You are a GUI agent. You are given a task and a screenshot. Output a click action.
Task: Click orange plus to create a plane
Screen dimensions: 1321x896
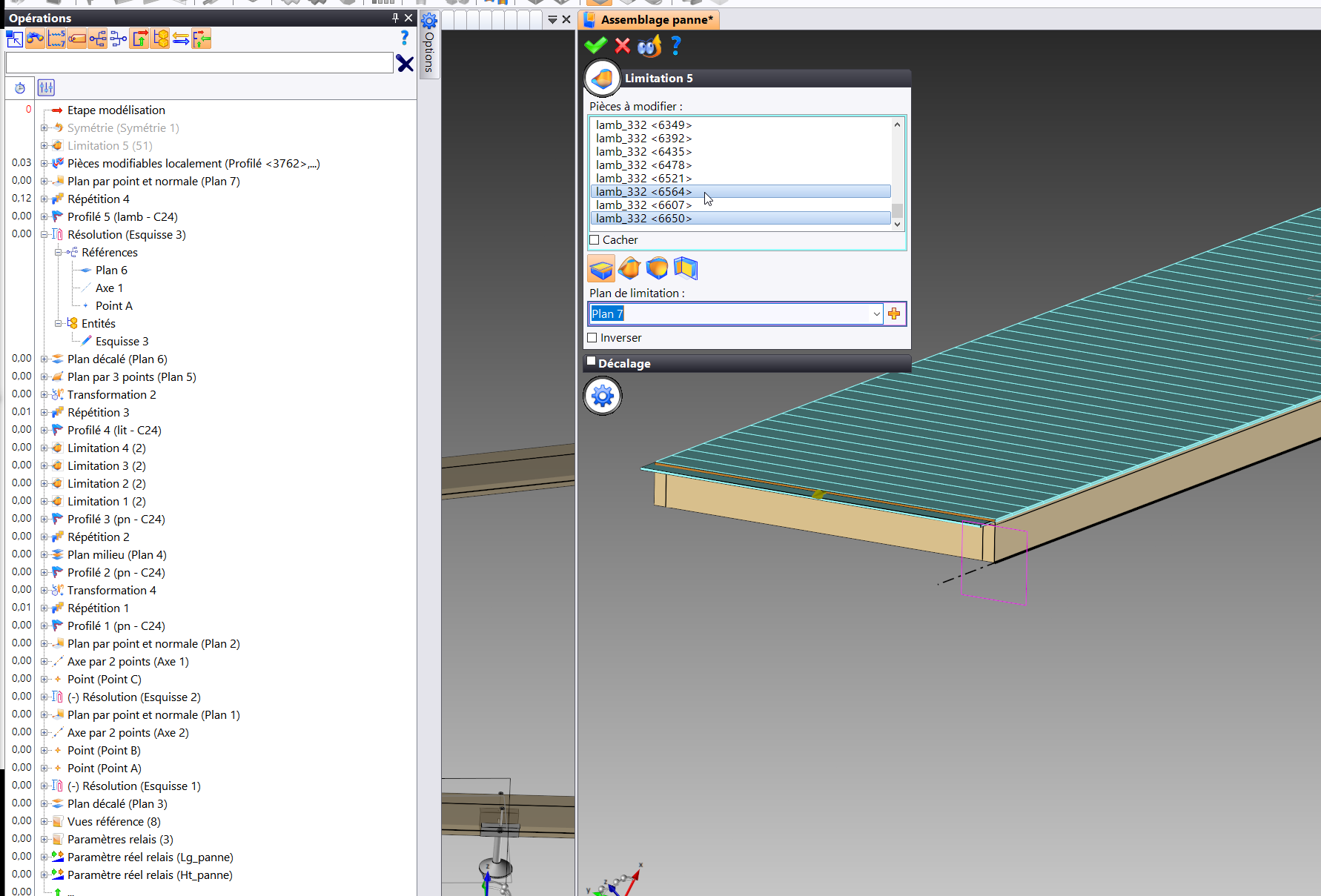click(894, 313)
